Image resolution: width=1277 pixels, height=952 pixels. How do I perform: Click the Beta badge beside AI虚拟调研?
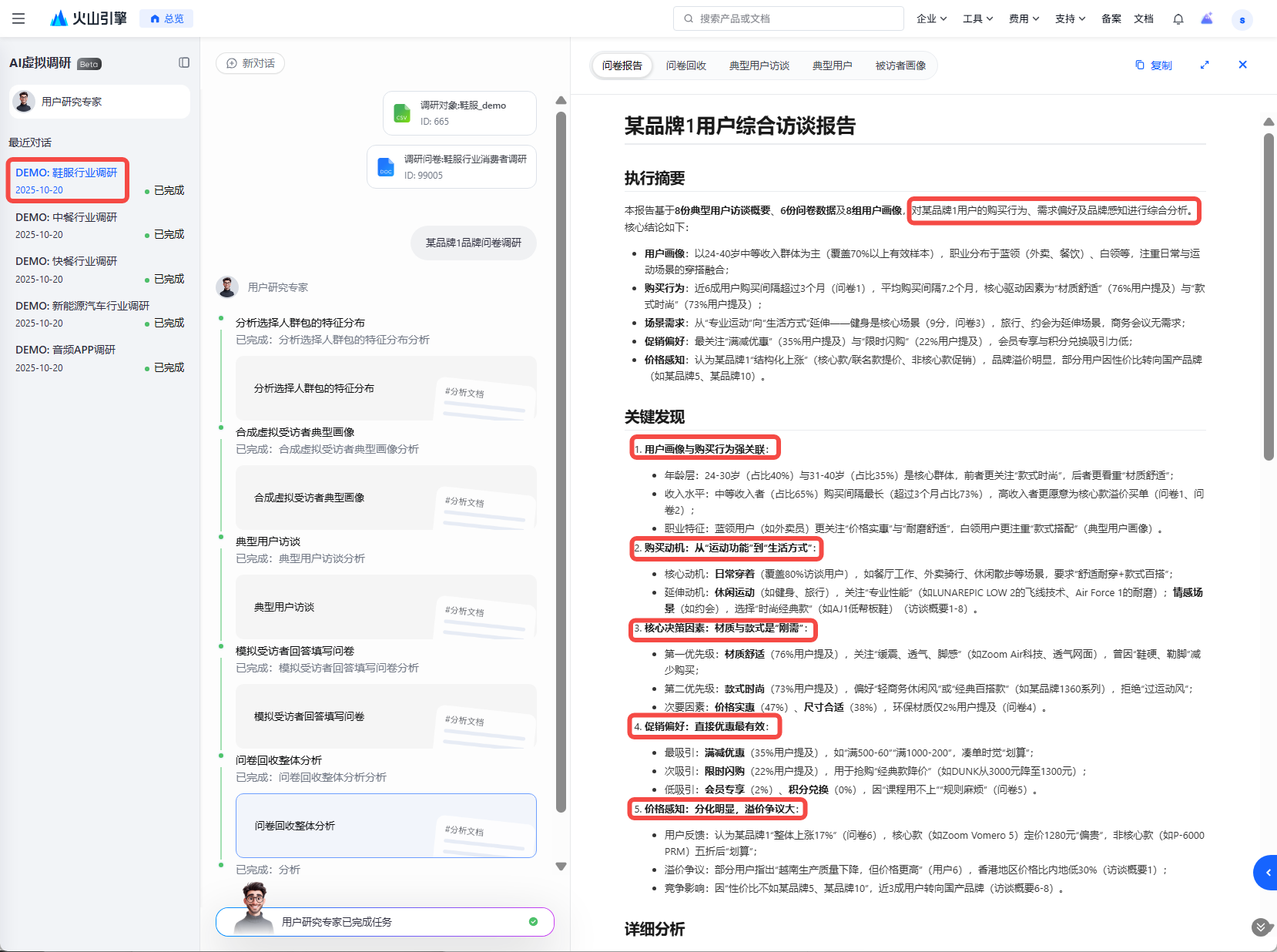tap(89, 64)
